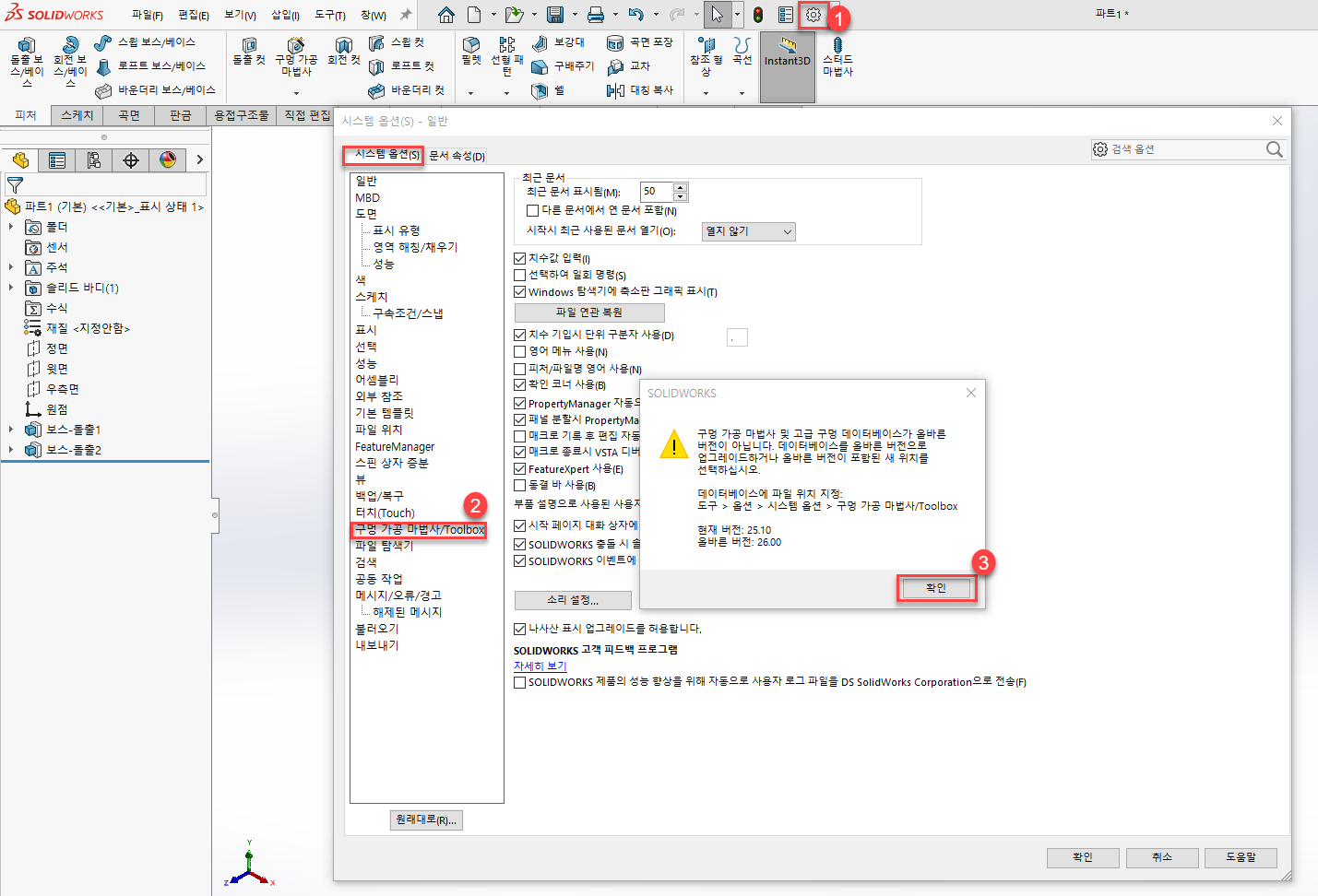Click the 곡면 포장 wrap tool
The image size is (1318, 896).
[x=640, y=42]
